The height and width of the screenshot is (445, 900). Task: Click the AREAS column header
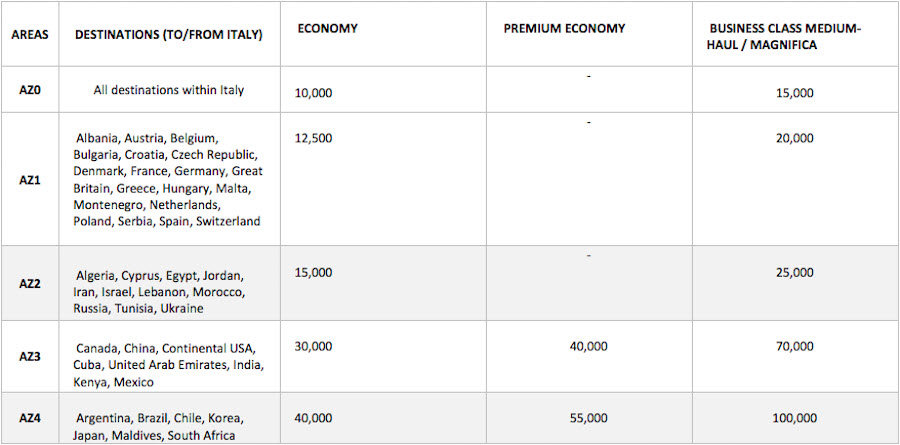(x=30, y=34)
